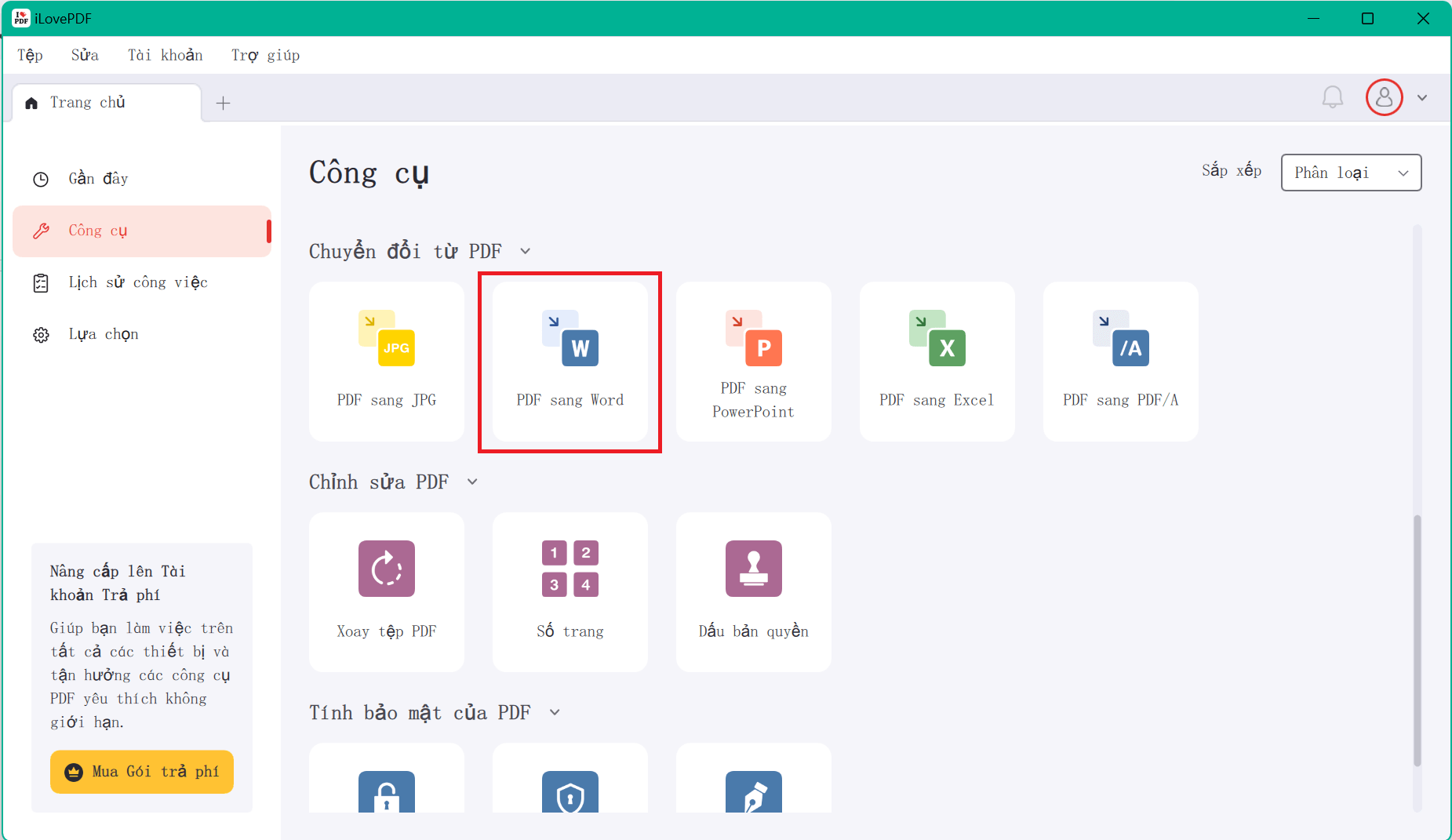Open the Sửa menu

click(x=85, y=55)
